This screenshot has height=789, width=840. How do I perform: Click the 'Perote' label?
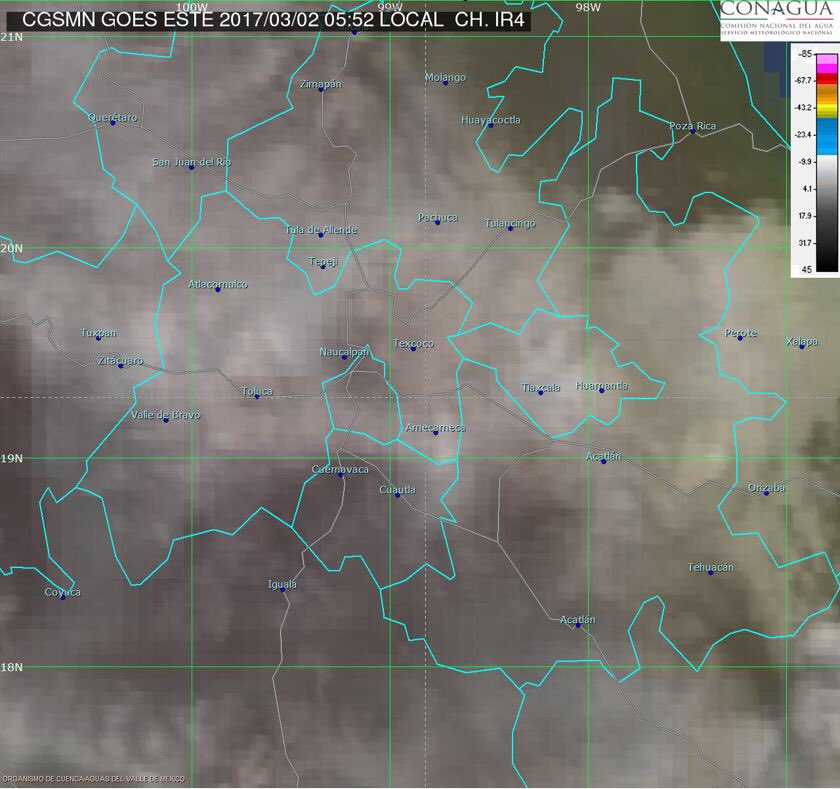741,333
